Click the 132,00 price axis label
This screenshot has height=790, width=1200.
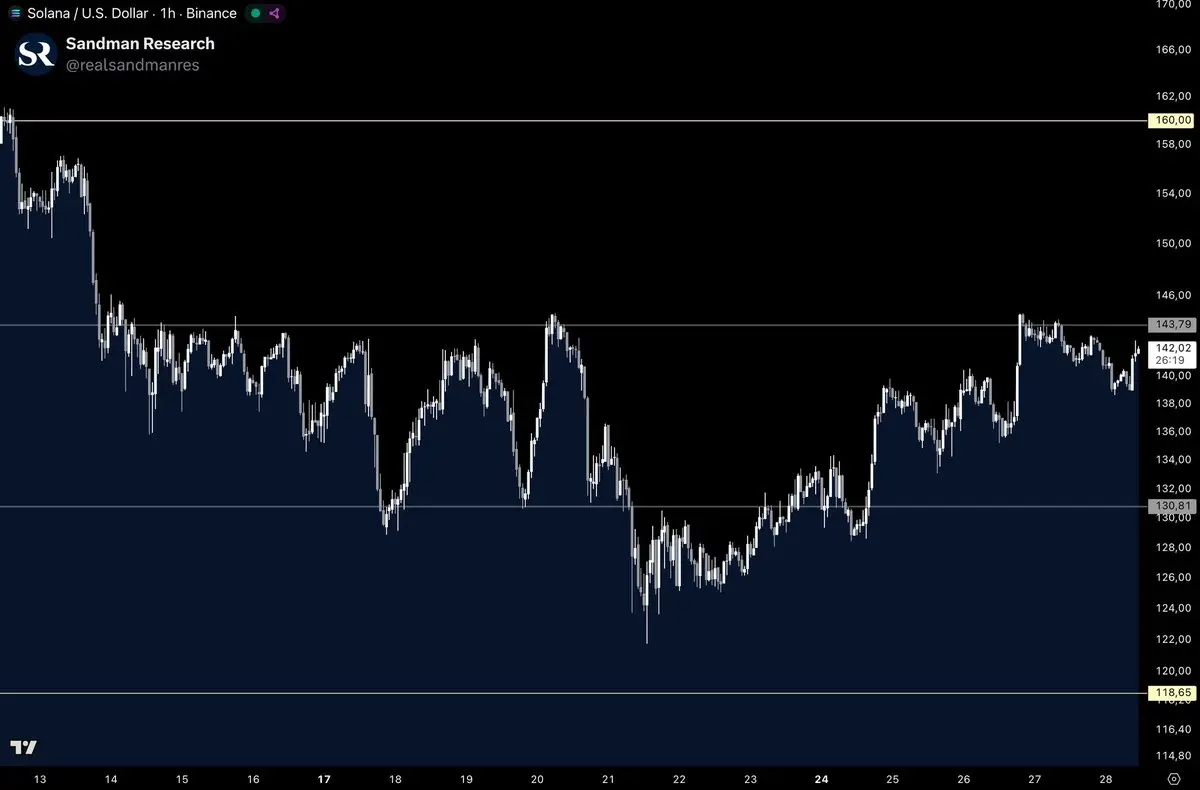coord(1172,488)
